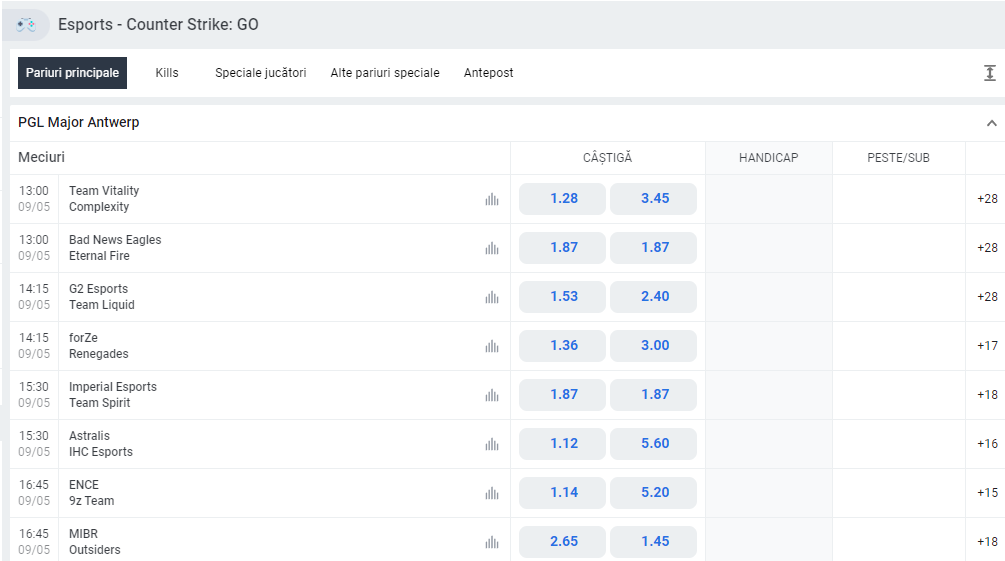Select the Pariuri principale tab
The height and width of the screenshot is (561, 1005).
coord(72,73)
